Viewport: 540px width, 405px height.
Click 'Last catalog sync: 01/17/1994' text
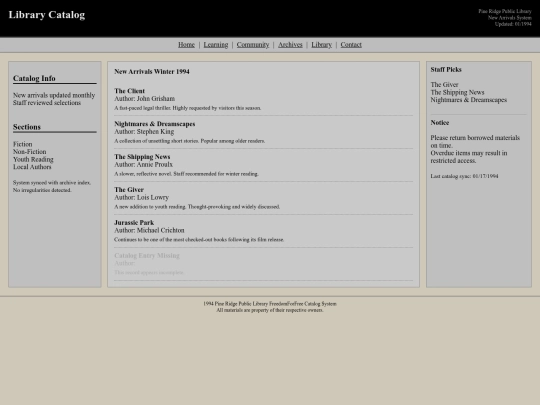pos(464,176)
